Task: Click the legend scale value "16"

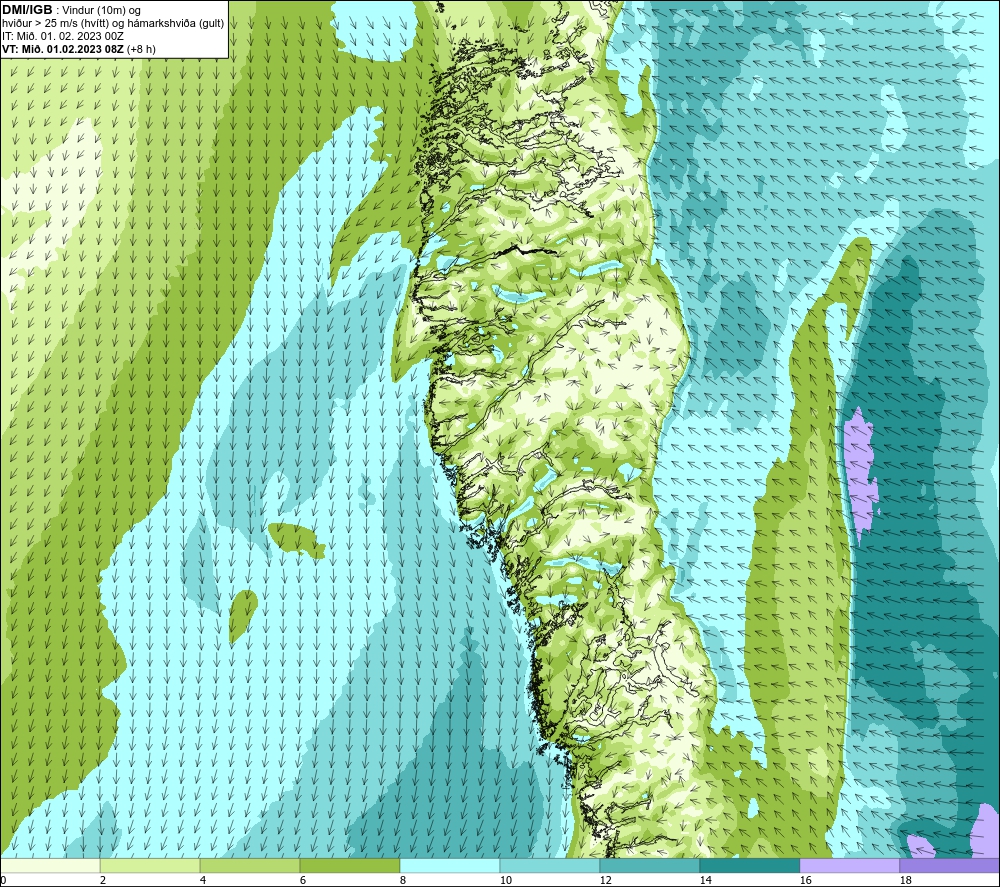Action: 805,880
